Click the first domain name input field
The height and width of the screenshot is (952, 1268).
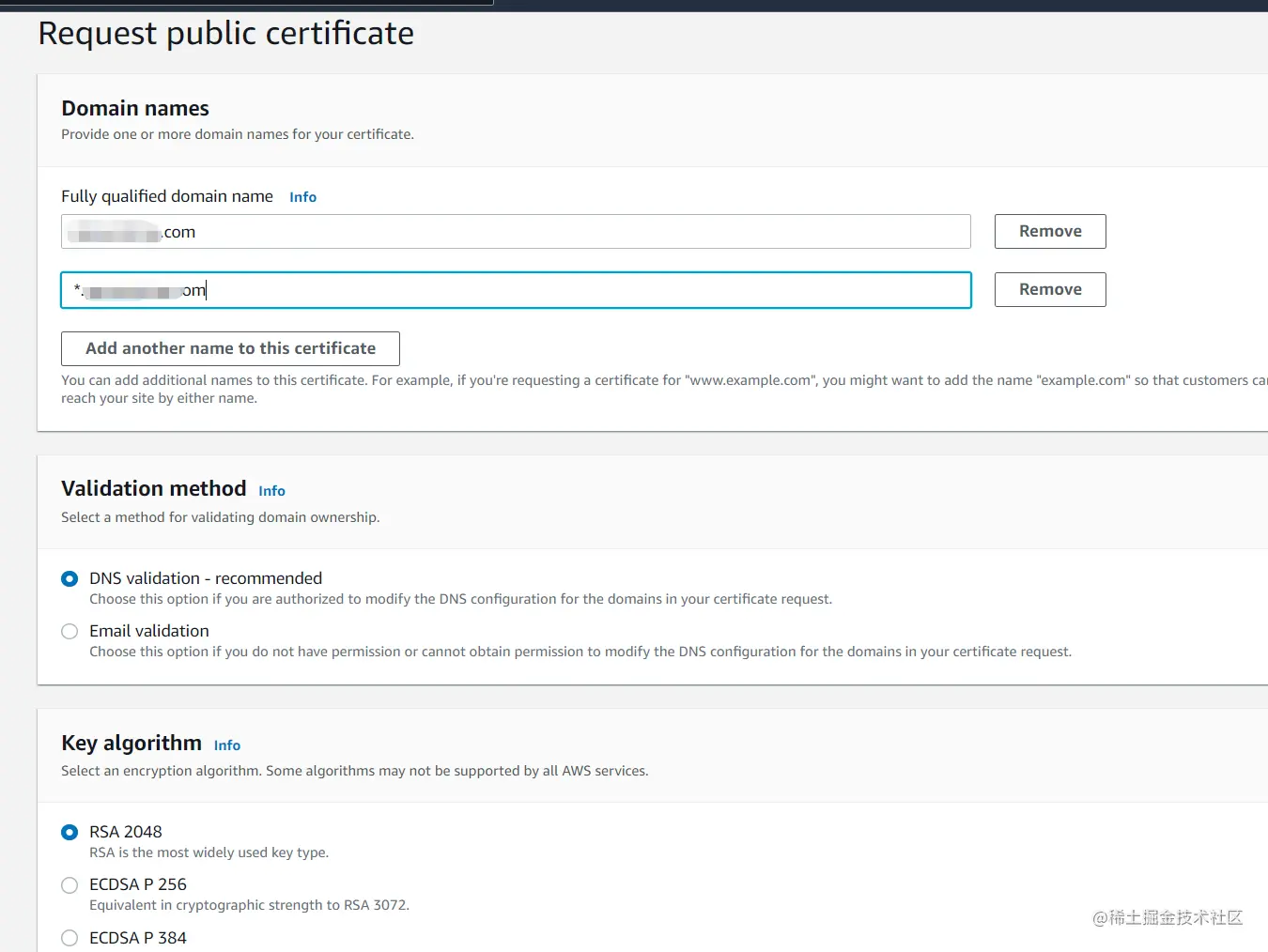[515, 232]
